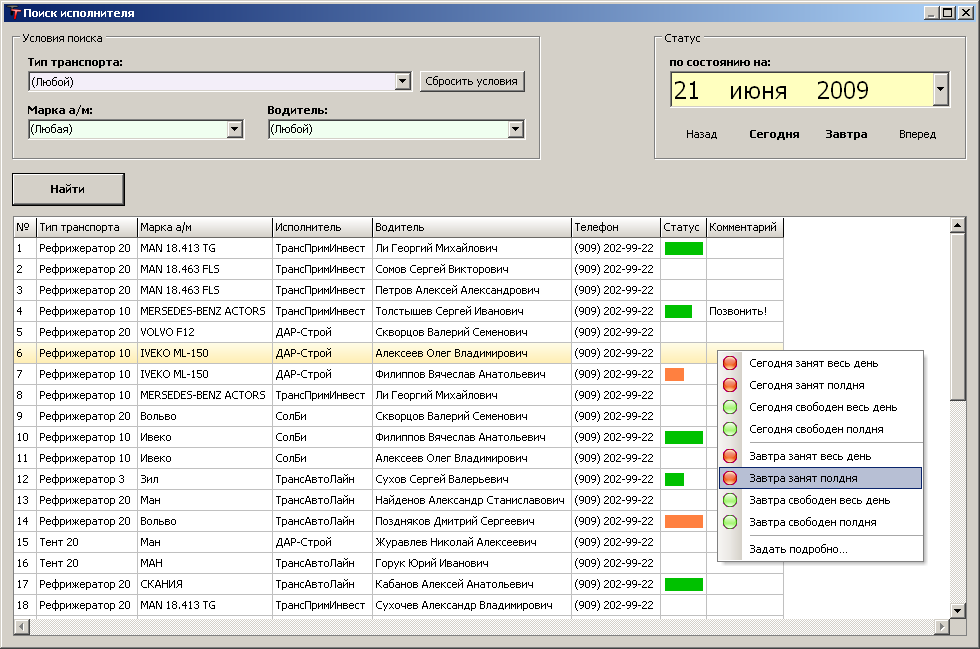The image size is (980, 649).
Task: Sort table by 'Исполнитель' column header
Action: [x=322, y=227]
